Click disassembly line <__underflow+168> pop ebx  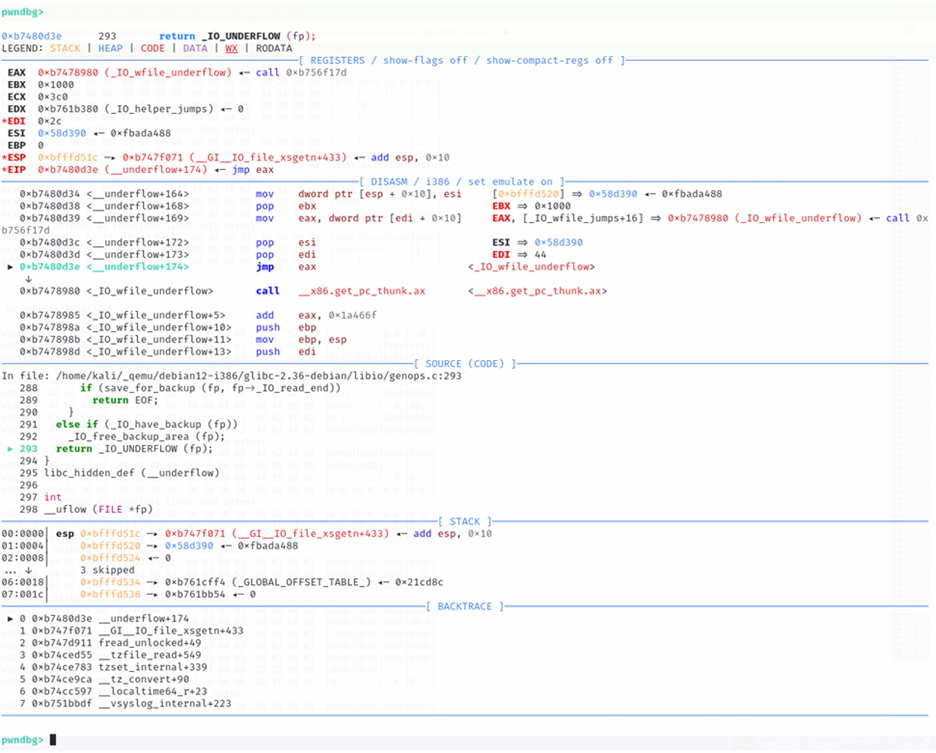tap(169, 206)
